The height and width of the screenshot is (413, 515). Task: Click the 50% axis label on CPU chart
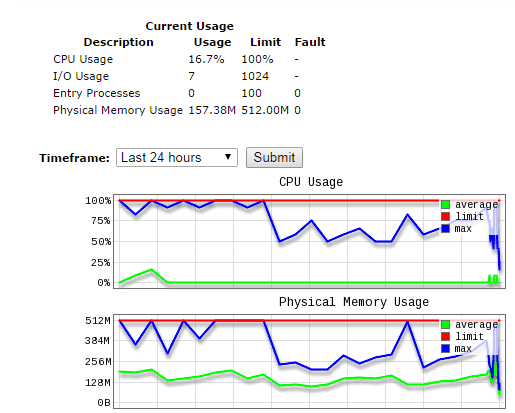pos(101,242)
